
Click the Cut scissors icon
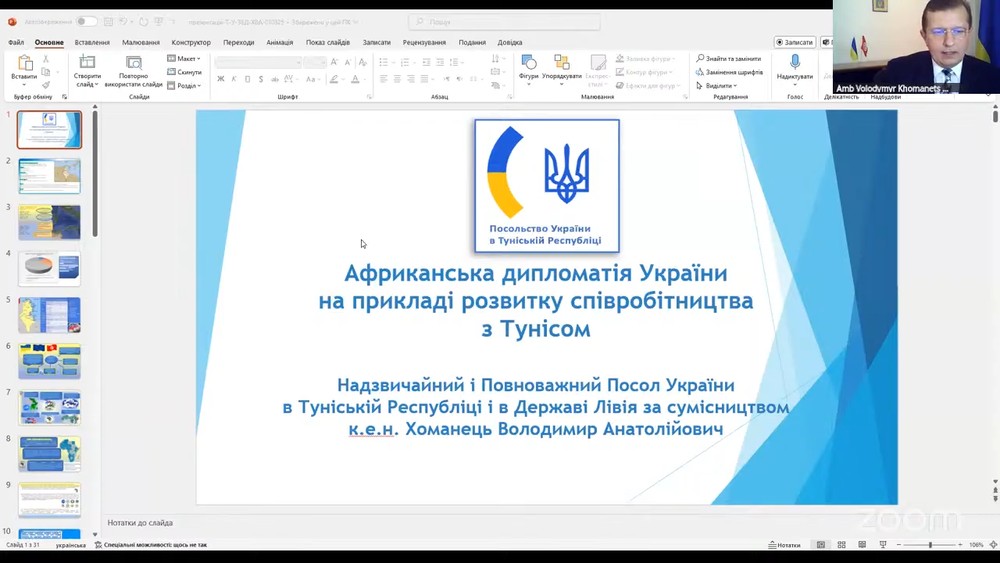point(45,59)
